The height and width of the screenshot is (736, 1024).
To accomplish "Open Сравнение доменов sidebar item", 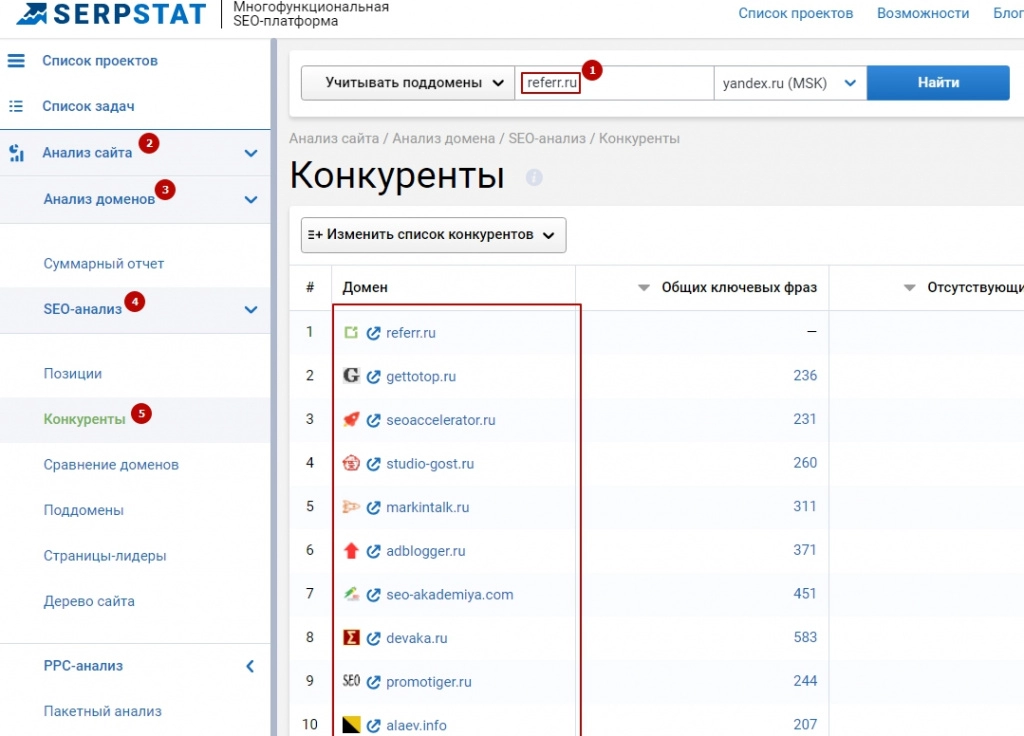I will point(111,465).
